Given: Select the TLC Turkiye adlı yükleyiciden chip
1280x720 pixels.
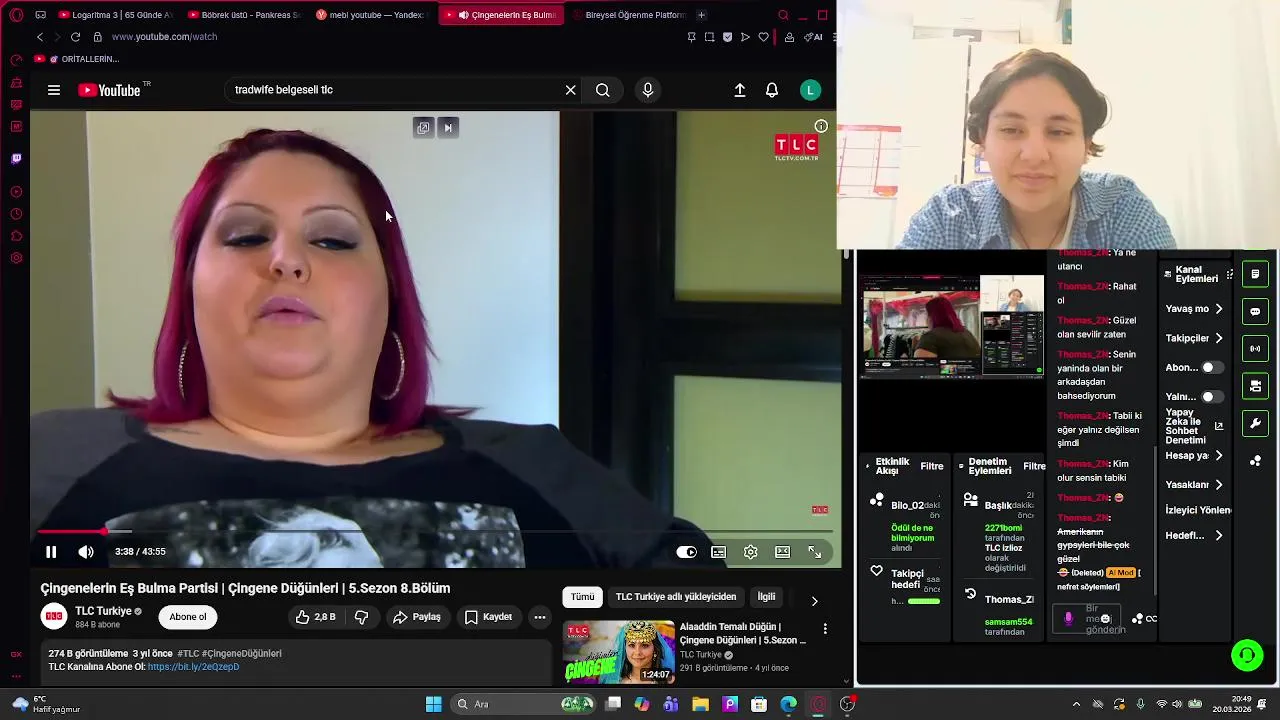Looking at the screenshot, I should [676, 597].
